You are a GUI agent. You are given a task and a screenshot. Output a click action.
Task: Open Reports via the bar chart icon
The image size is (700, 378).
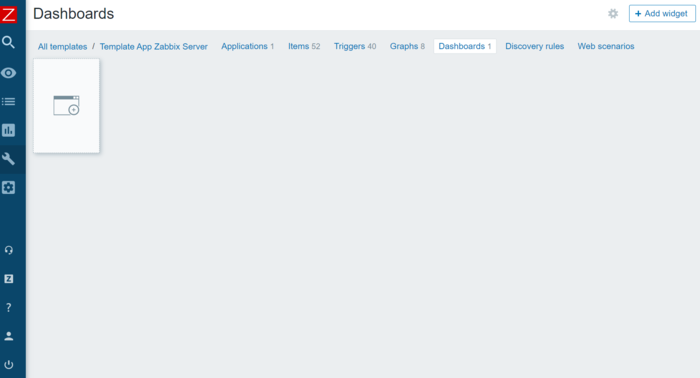click(8, 130)
